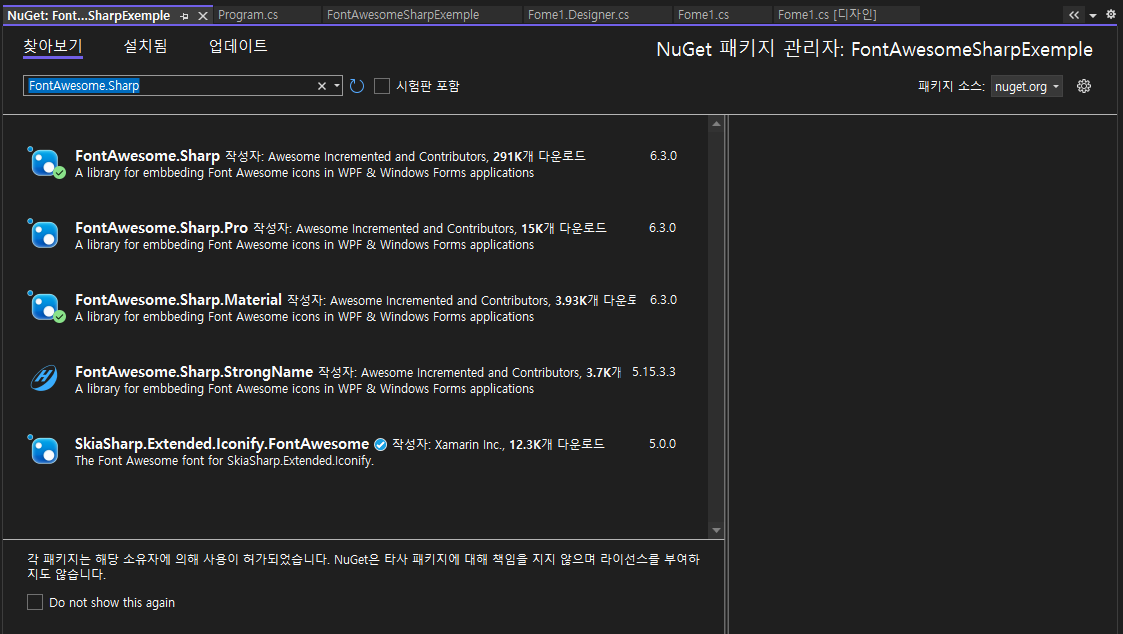Viewport: 1123px width, 634px height.
Task: Click the SkiaSharp description text
Action: tap(224, 461)
